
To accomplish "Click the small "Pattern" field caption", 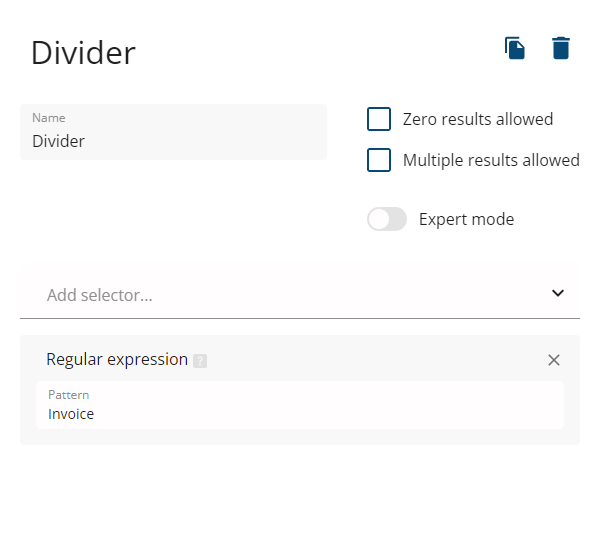I will tap(68, 394).
